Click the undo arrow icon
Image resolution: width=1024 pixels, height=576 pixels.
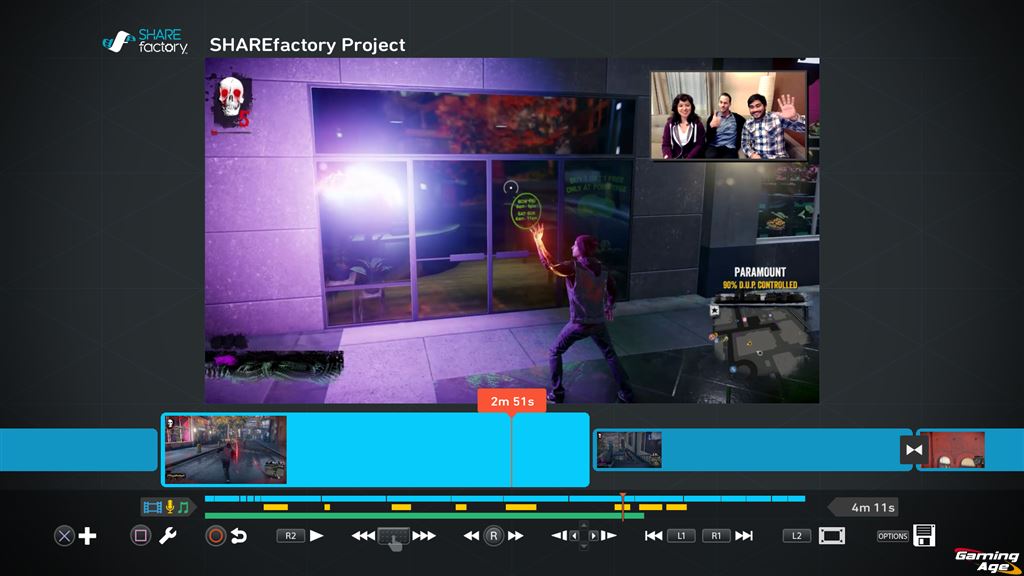239,536
